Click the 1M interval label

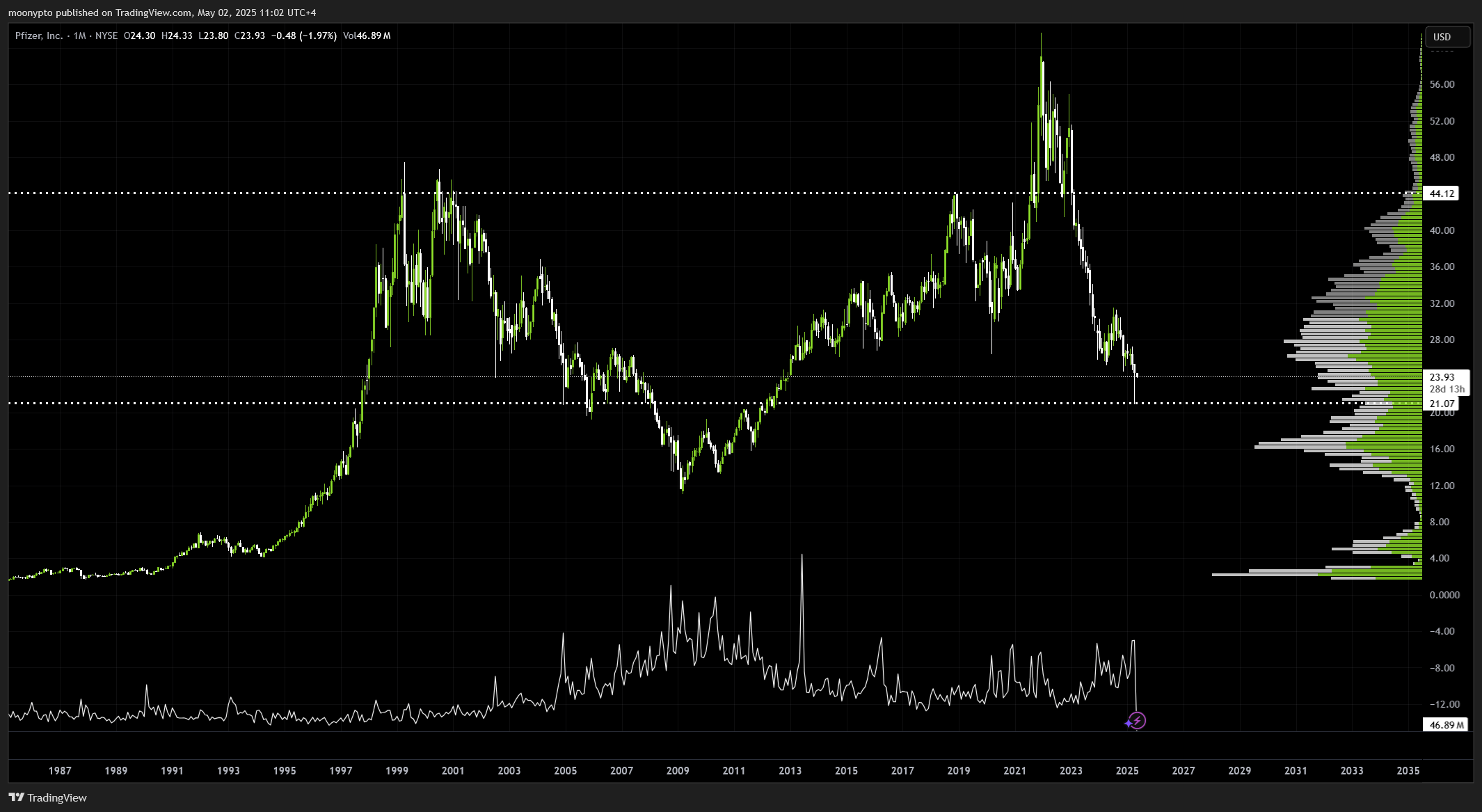(x=79, y=35)
